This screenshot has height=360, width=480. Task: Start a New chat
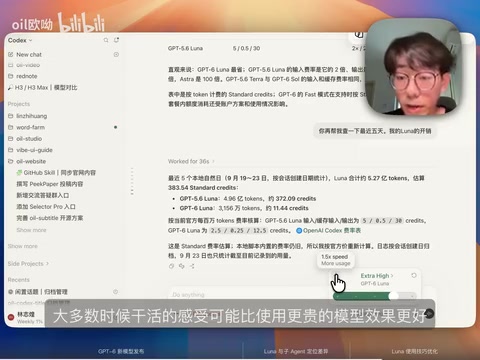pyautogui.click(x=29, y=54)
